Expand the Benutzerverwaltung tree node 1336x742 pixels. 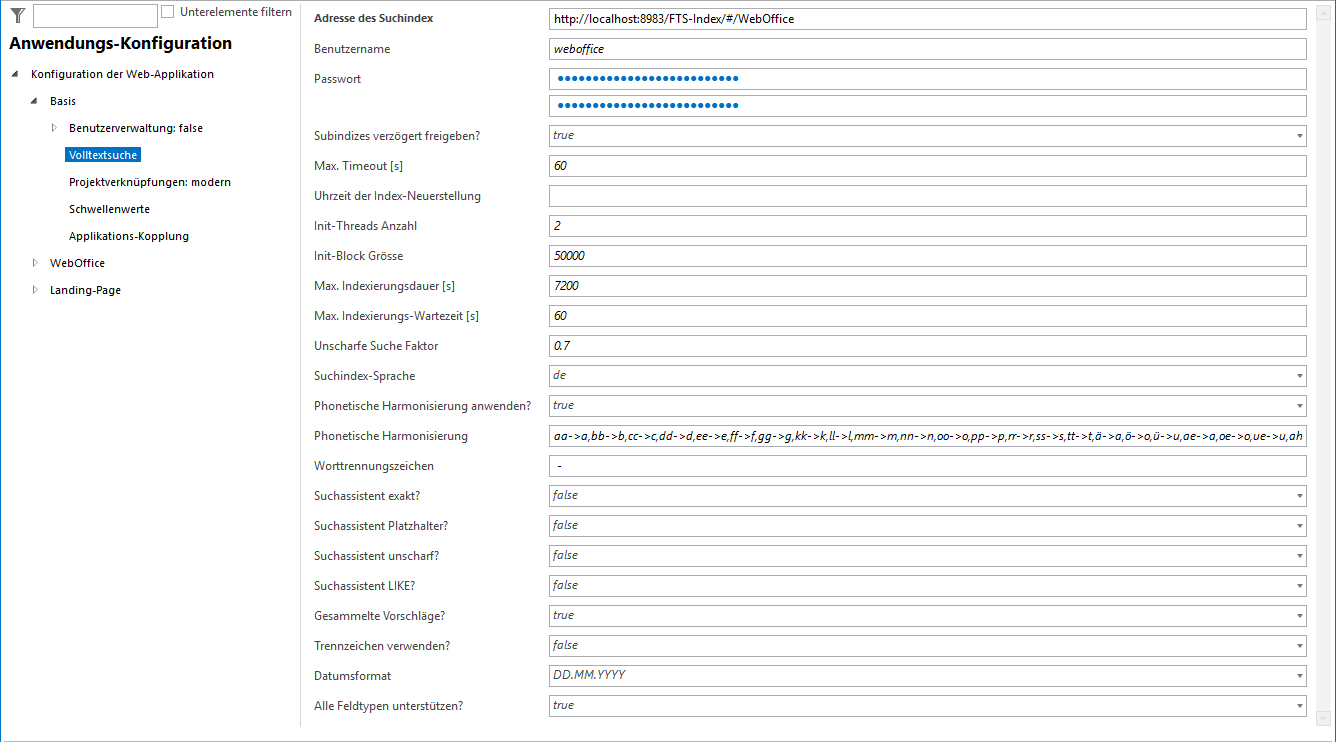pyautogui.click(x=54, y=128)
